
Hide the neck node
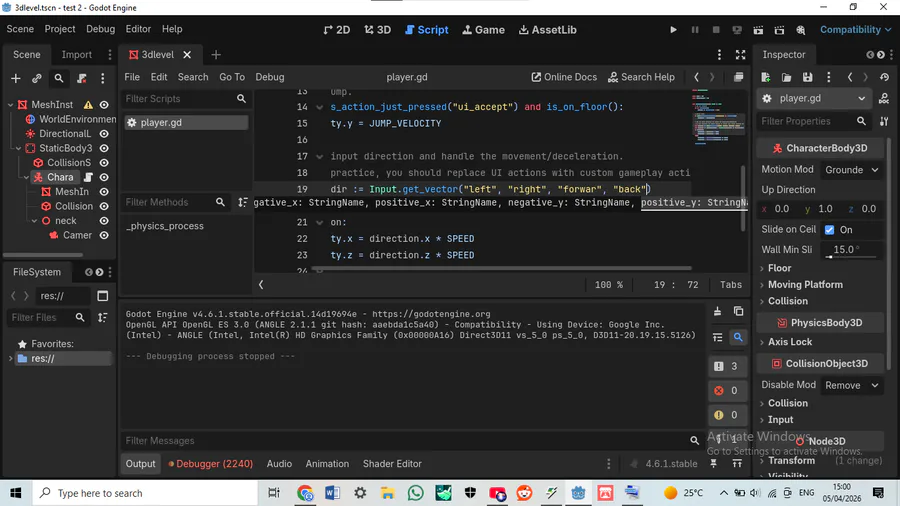pos(104,221)
